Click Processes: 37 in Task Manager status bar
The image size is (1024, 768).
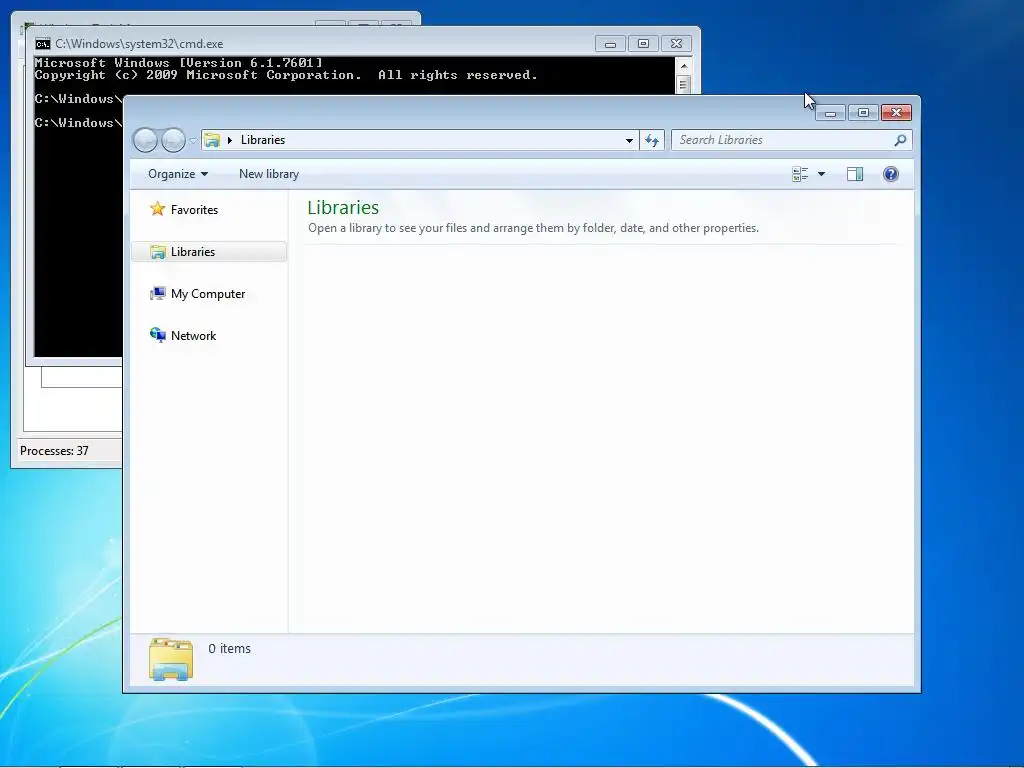tap(54, 451)
